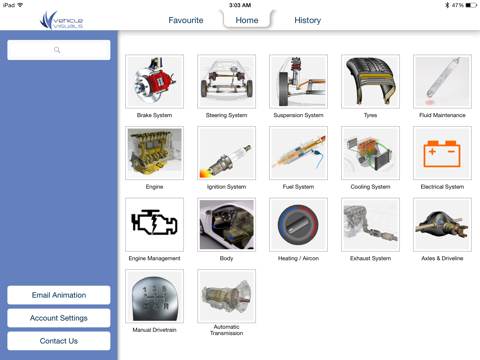Open the Engine Management check-engine icon
480x360 pixels.
[x=154, y=225]
